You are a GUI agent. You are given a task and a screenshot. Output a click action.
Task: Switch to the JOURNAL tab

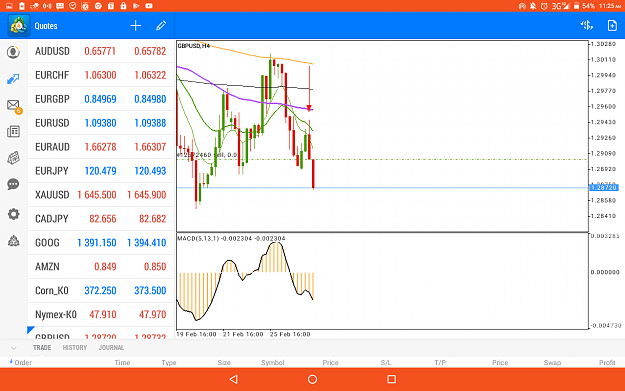click(111, 348)
